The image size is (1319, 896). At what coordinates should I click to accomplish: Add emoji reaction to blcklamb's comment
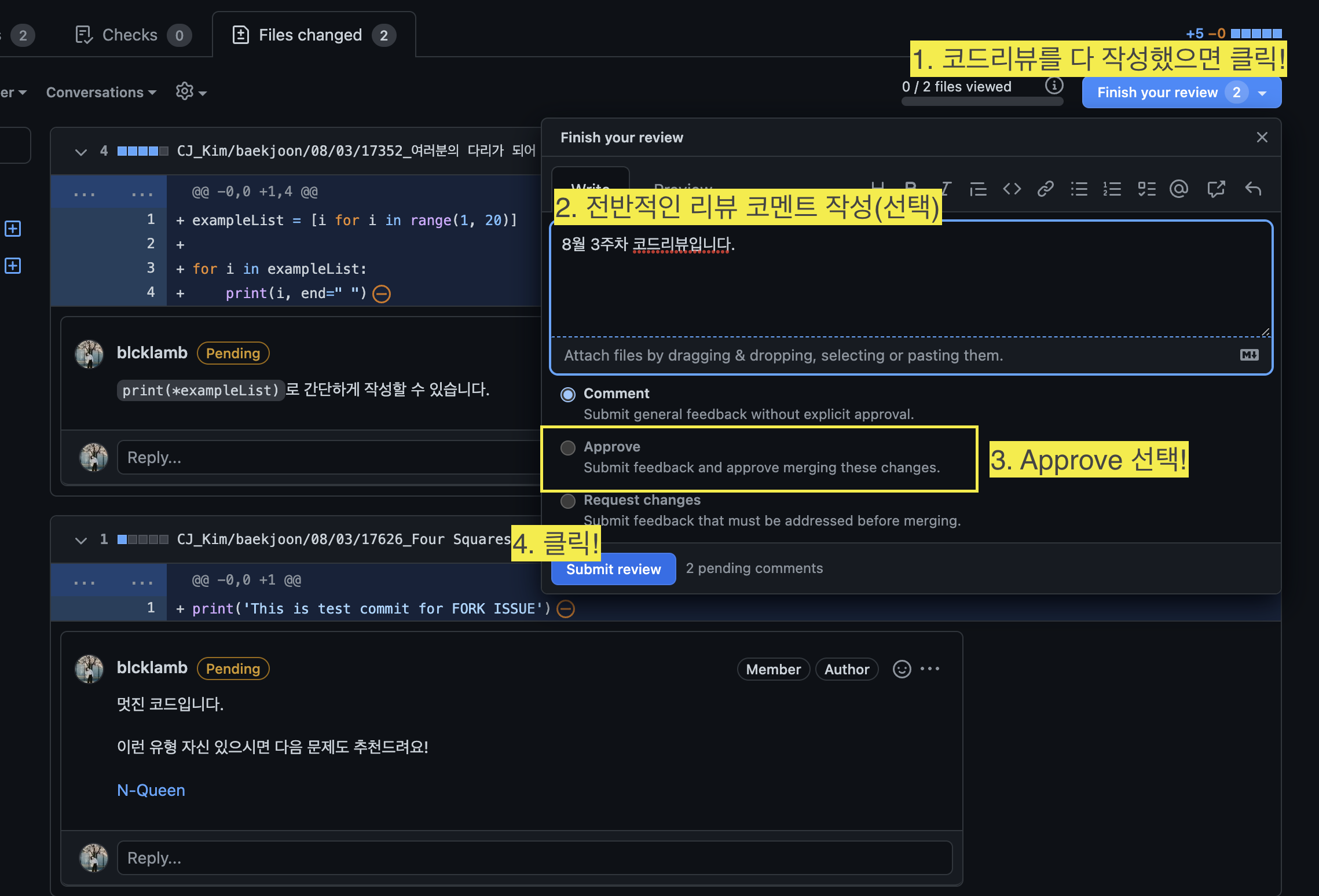click(x=902, y=669)
